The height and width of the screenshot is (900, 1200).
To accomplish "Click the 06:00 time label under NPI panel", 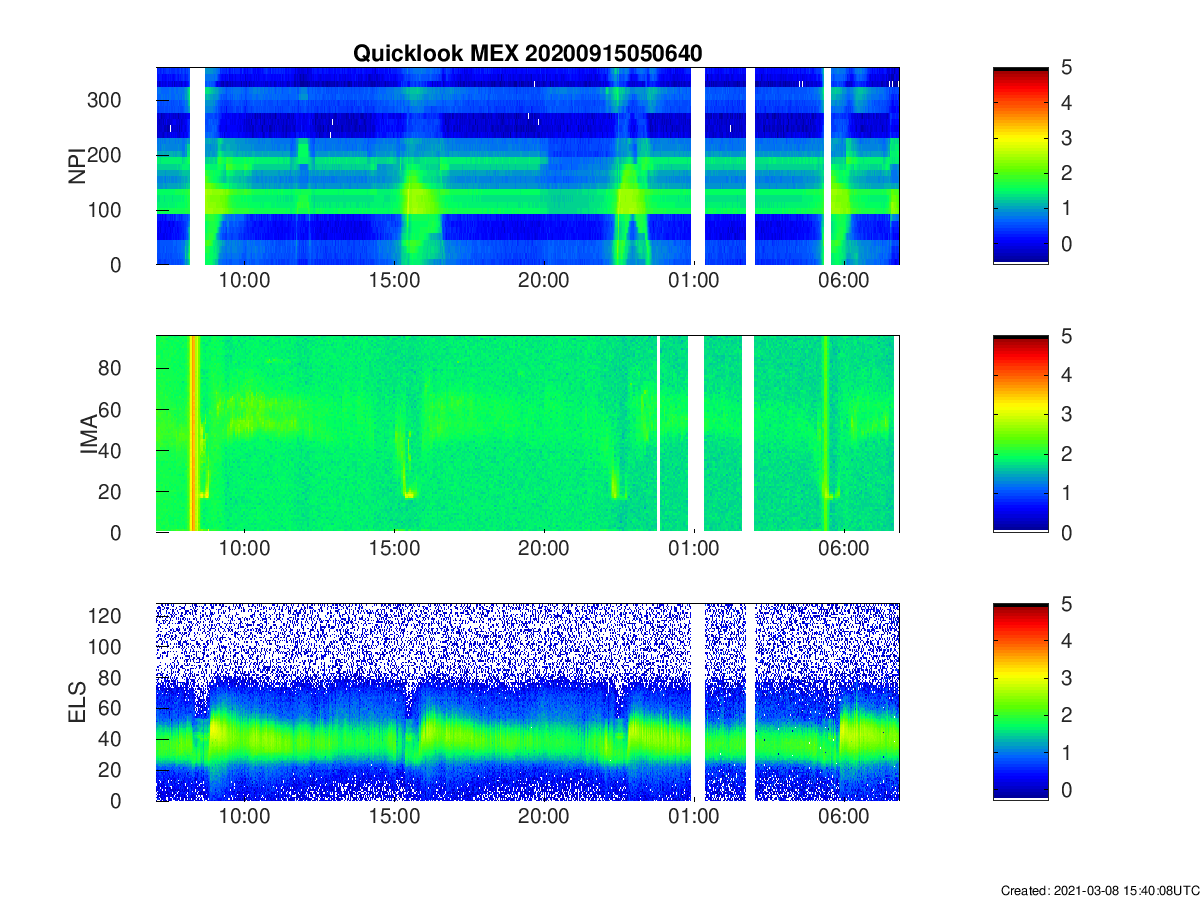I will 844,281.
